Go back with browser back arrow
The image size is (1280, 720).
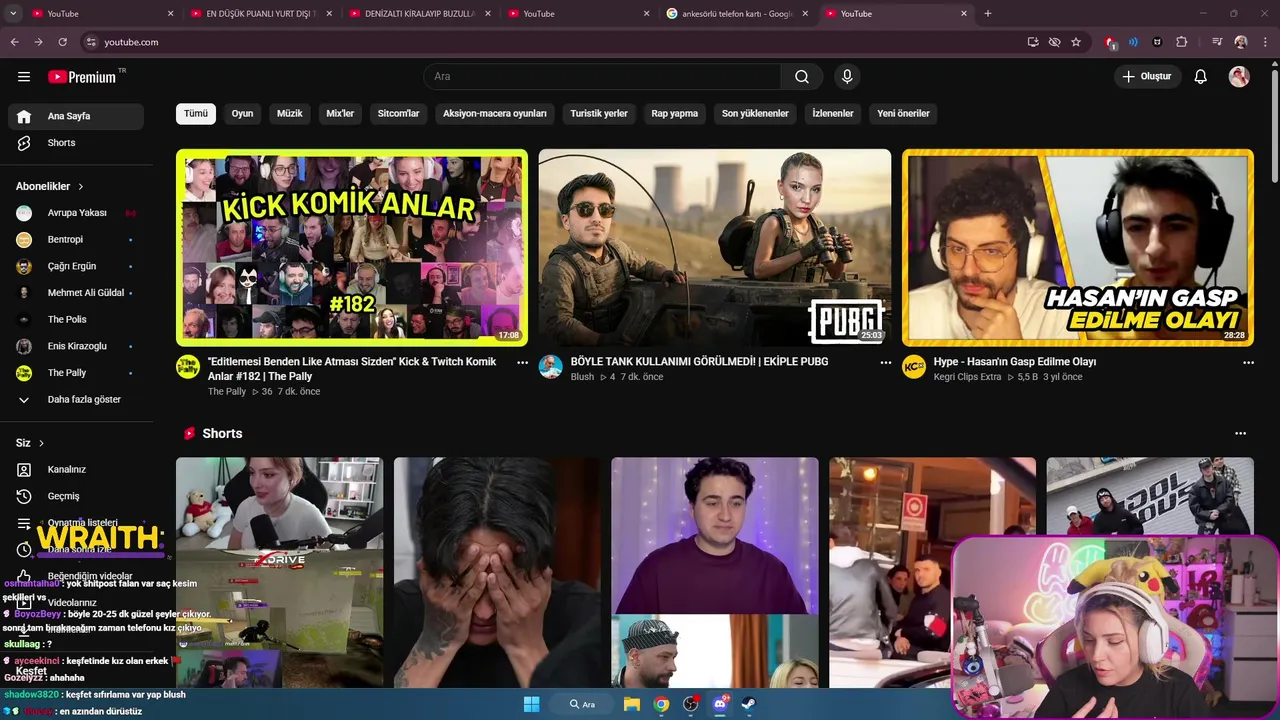14,42
